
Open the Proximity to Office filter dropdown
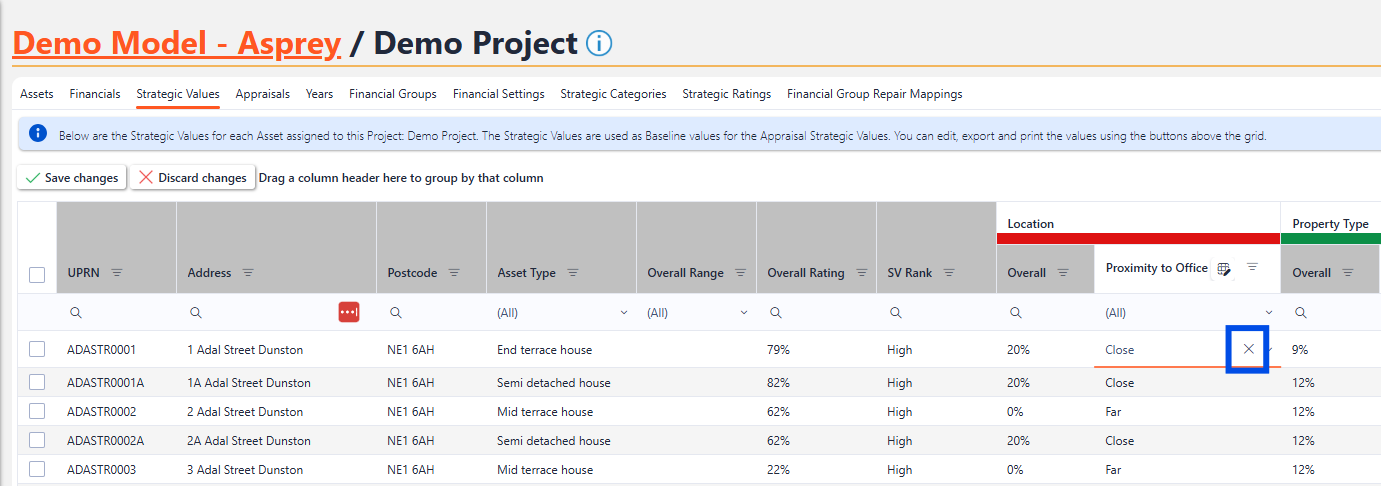point(1269,313)
